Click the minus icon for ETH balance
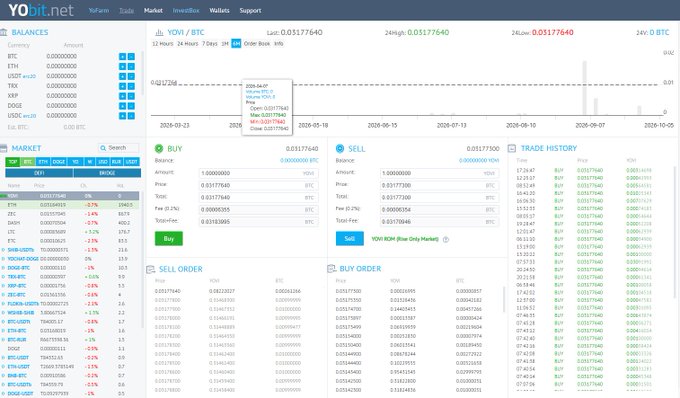The image size is (680, 398). pyautogui.click(x=131, y=66)
